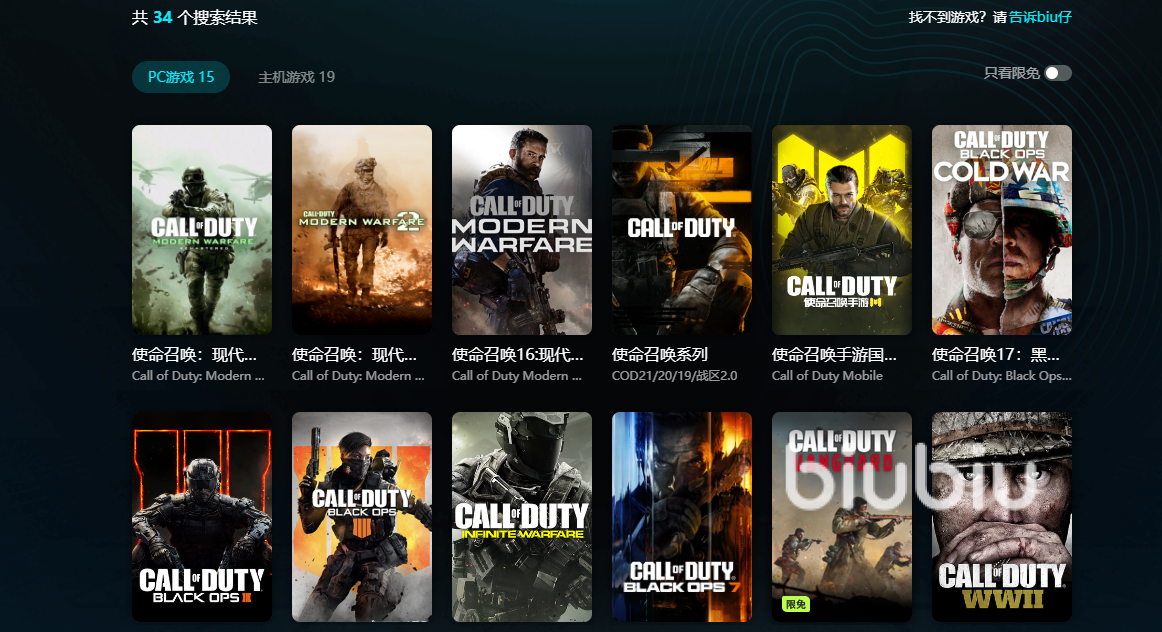The image size is (1162, 632).
Task: Click the 使命召唤系列 title text
Action: [x=660, y=354]
